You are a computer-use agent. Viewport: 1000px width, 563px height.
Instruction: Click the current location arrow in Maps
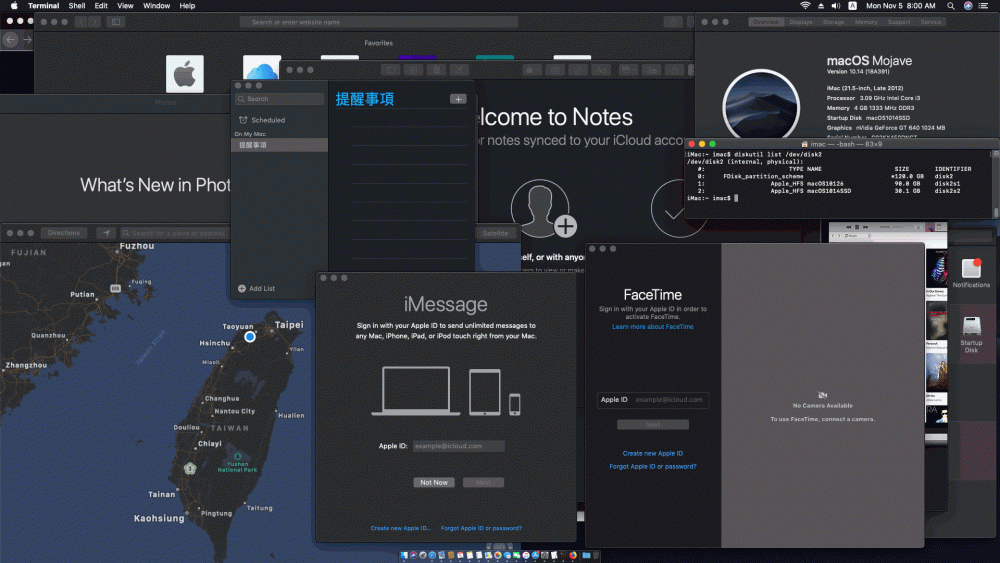point(106,233)
